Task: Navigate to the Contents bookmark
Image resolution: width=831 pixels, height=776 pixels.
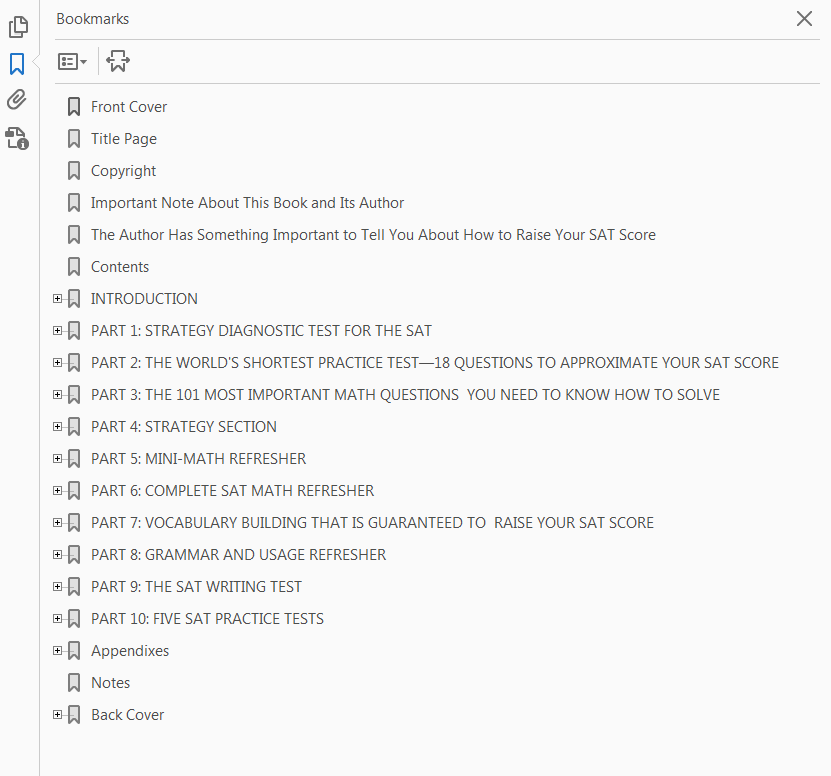Action: 120,267
